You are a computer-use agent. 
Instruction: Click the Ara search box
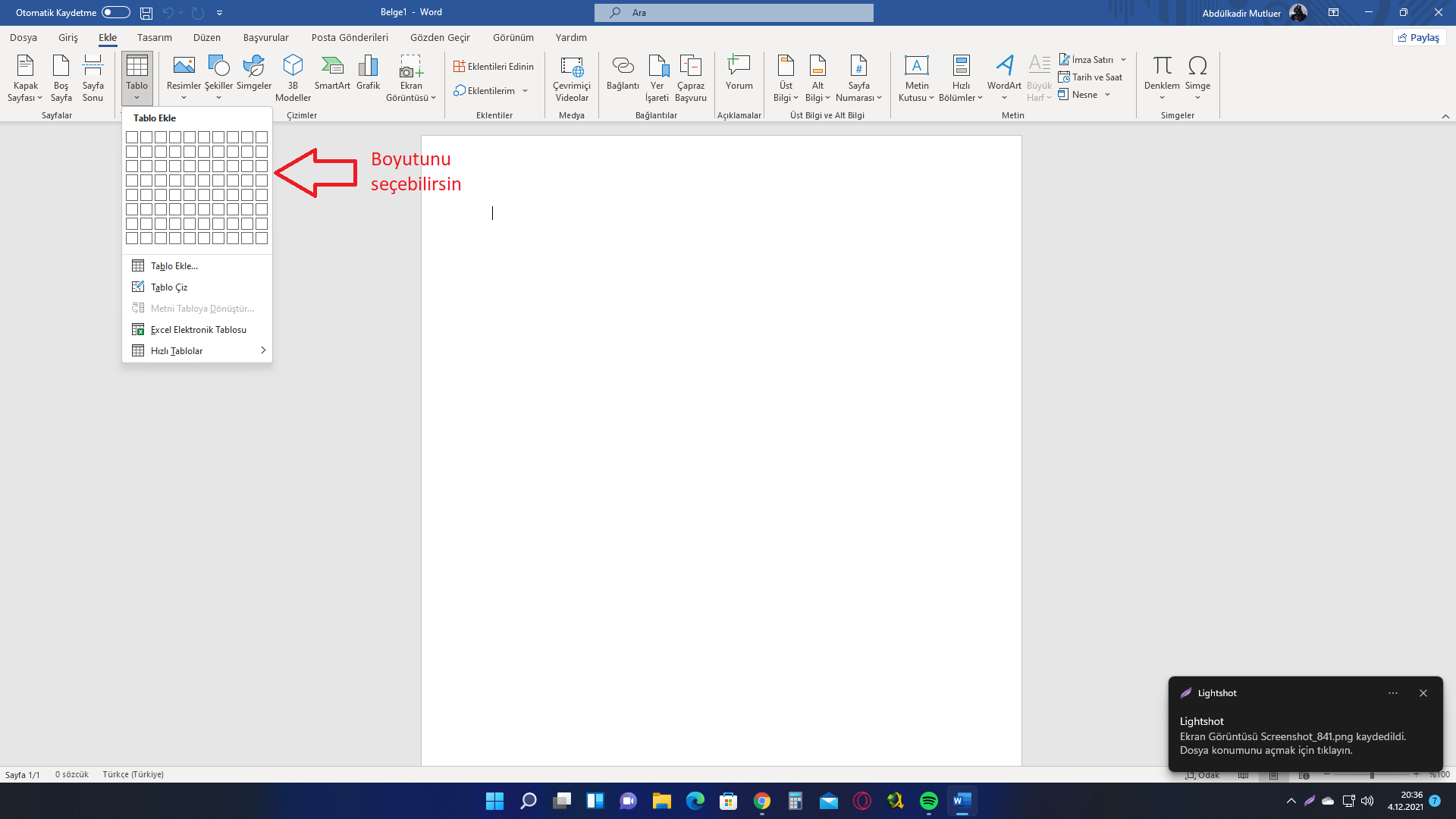click(733, 12)
